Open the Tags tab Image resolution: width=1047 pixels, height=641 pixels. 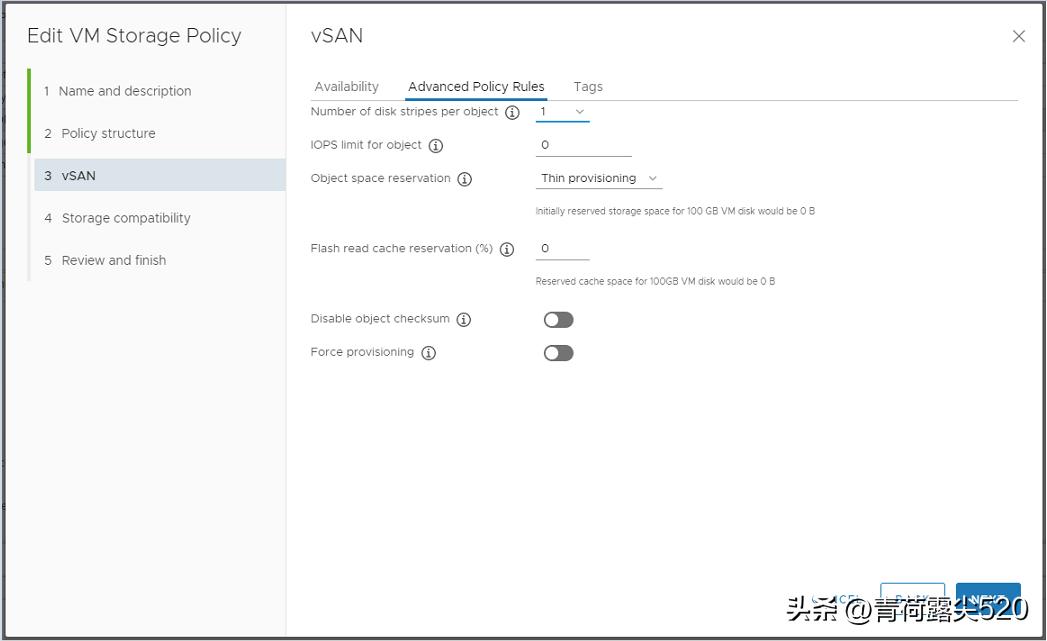588,86
